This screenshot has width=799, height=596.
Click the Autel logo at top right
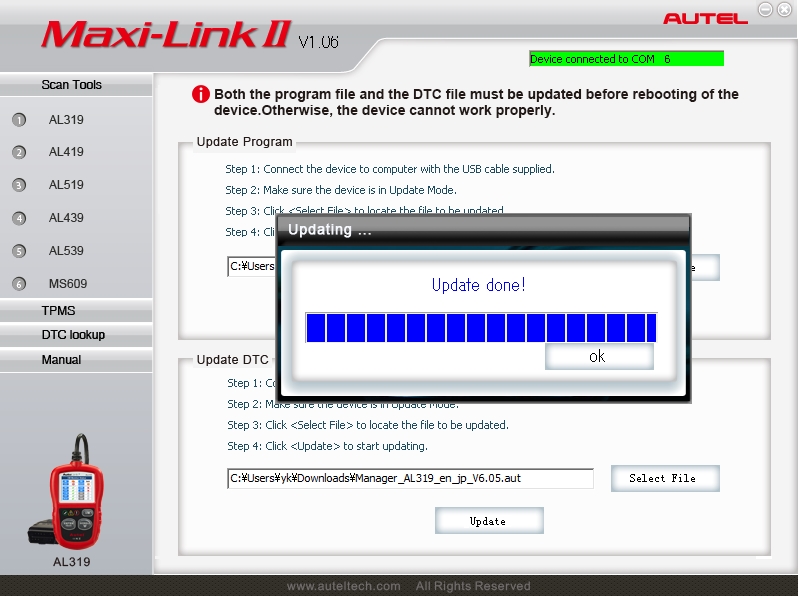coord(705,19)
